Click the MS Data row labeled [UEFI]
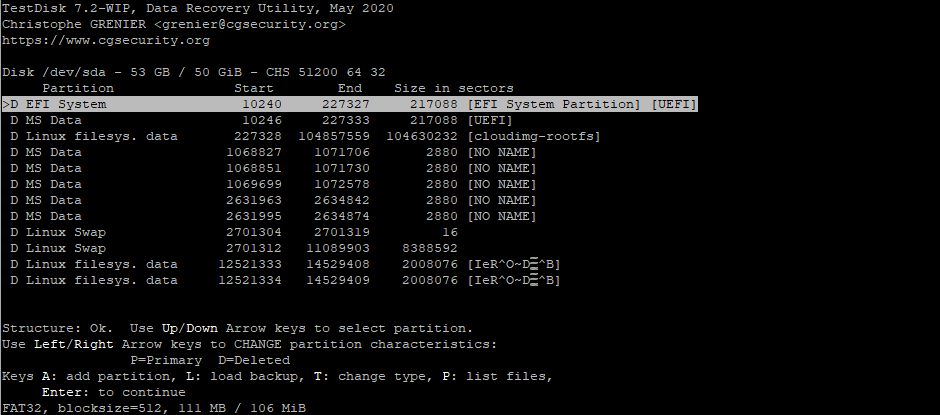 click(261, 121)
